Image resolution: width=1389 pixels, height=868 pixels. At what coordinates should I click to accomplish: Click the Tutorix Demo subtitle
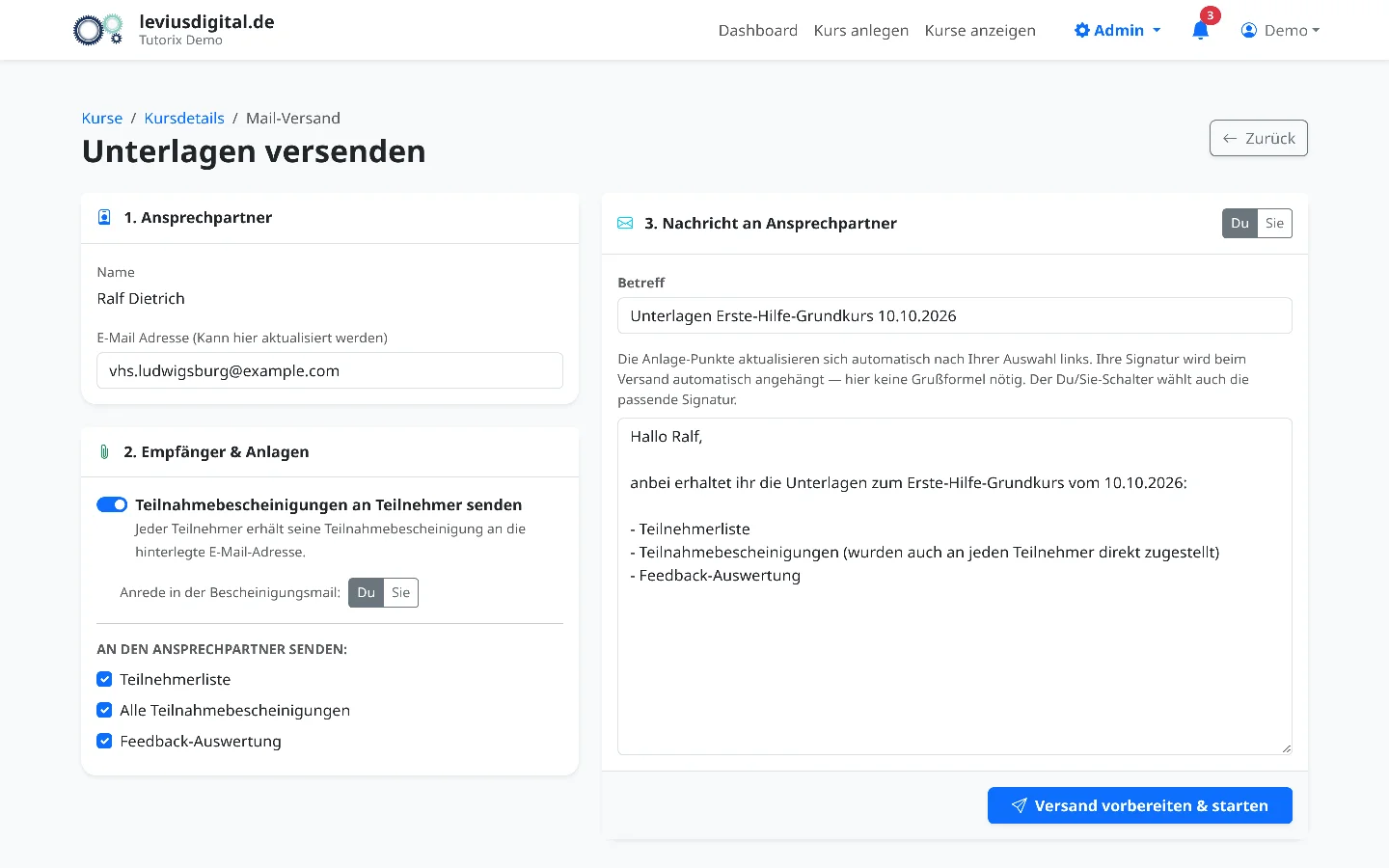[180, 41]
